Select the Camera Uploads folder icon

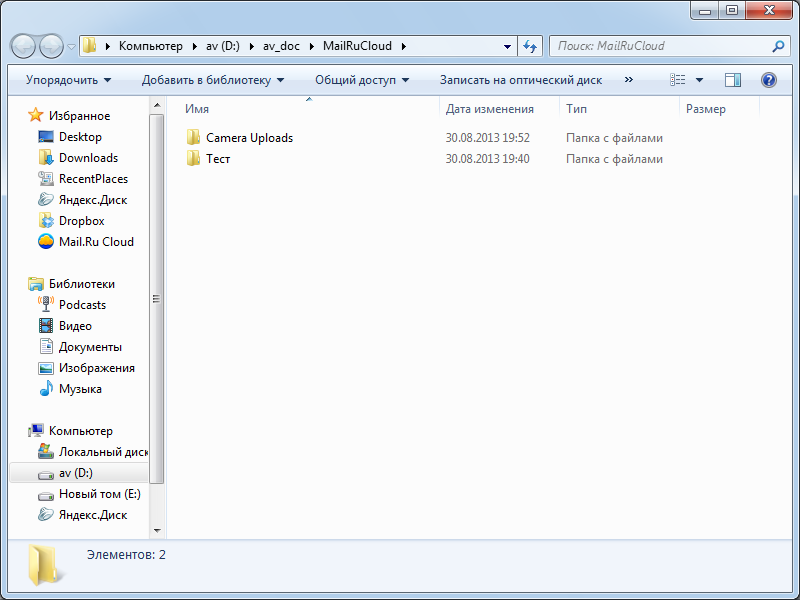pos(193,137)
